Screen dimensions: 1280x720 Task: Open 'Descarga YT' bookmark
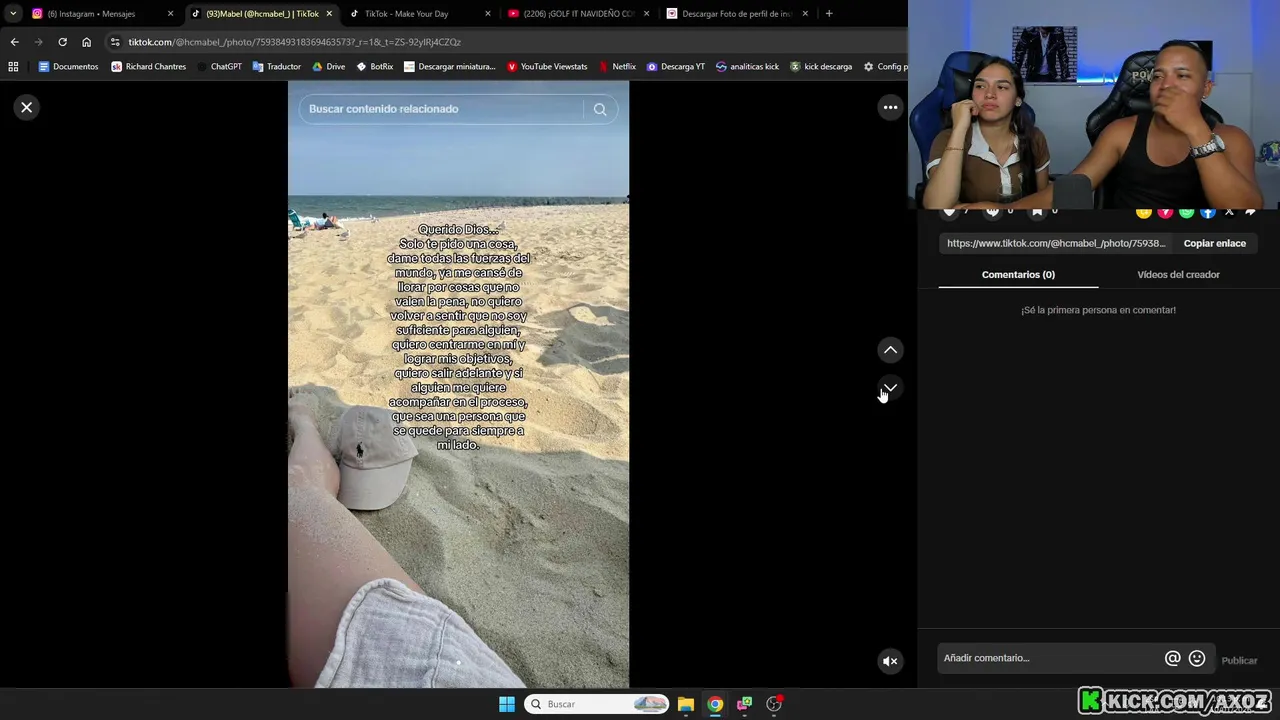[x=675, y=67]
